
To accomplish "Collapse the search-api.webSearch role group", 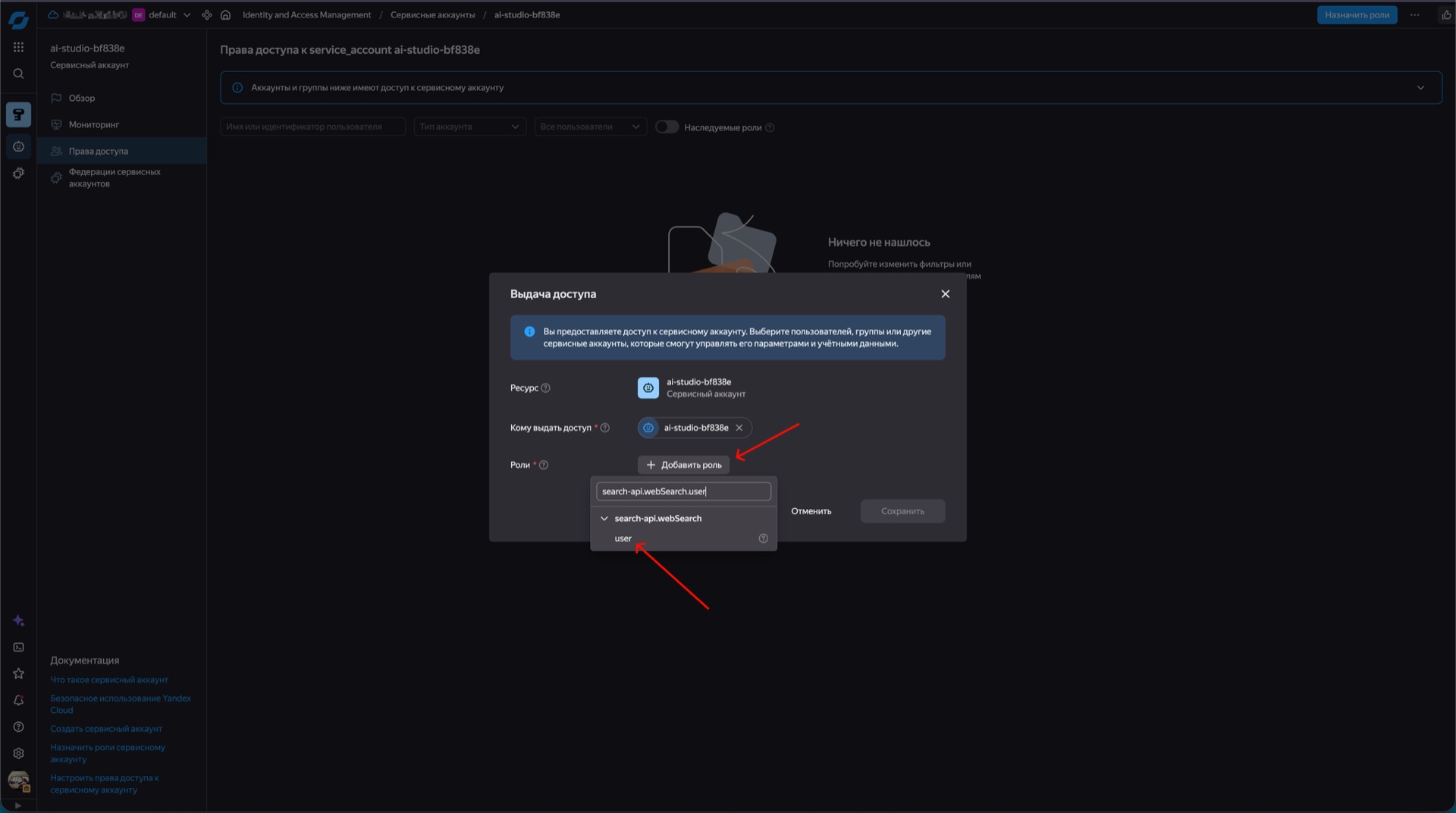I will point(604,518).
